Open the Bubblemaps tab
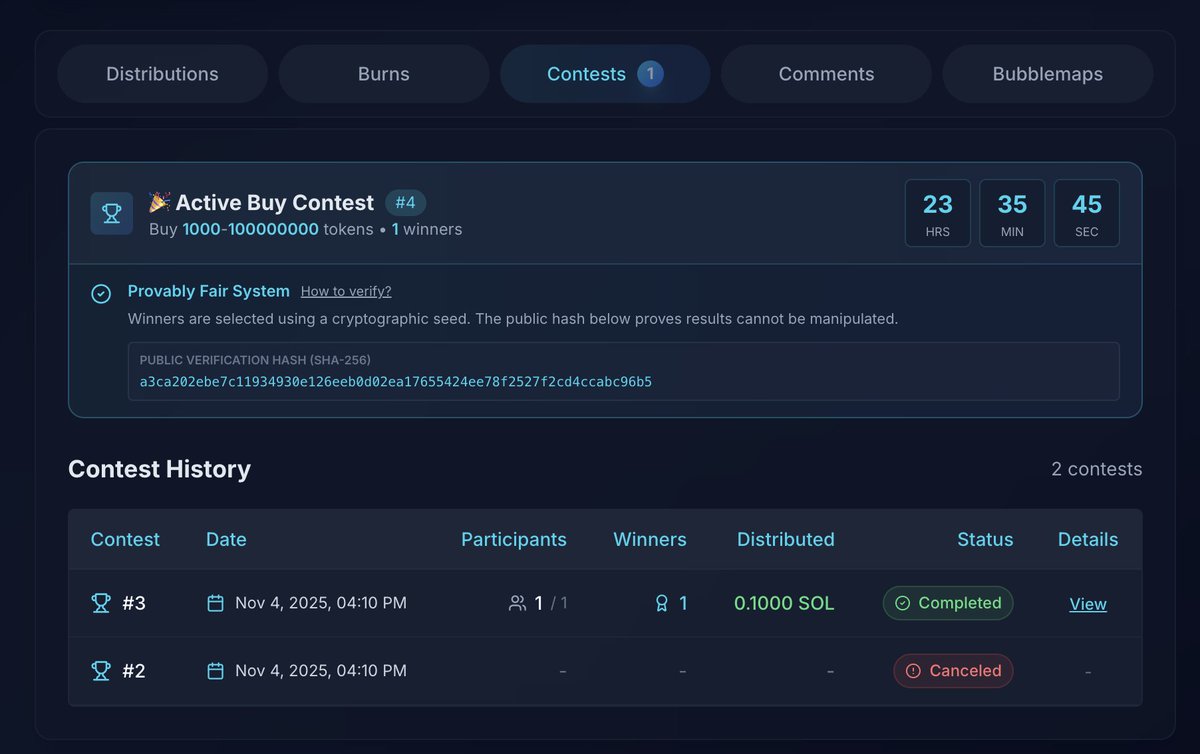Viewport: 1200px width, 754px height. [1047, 73]
